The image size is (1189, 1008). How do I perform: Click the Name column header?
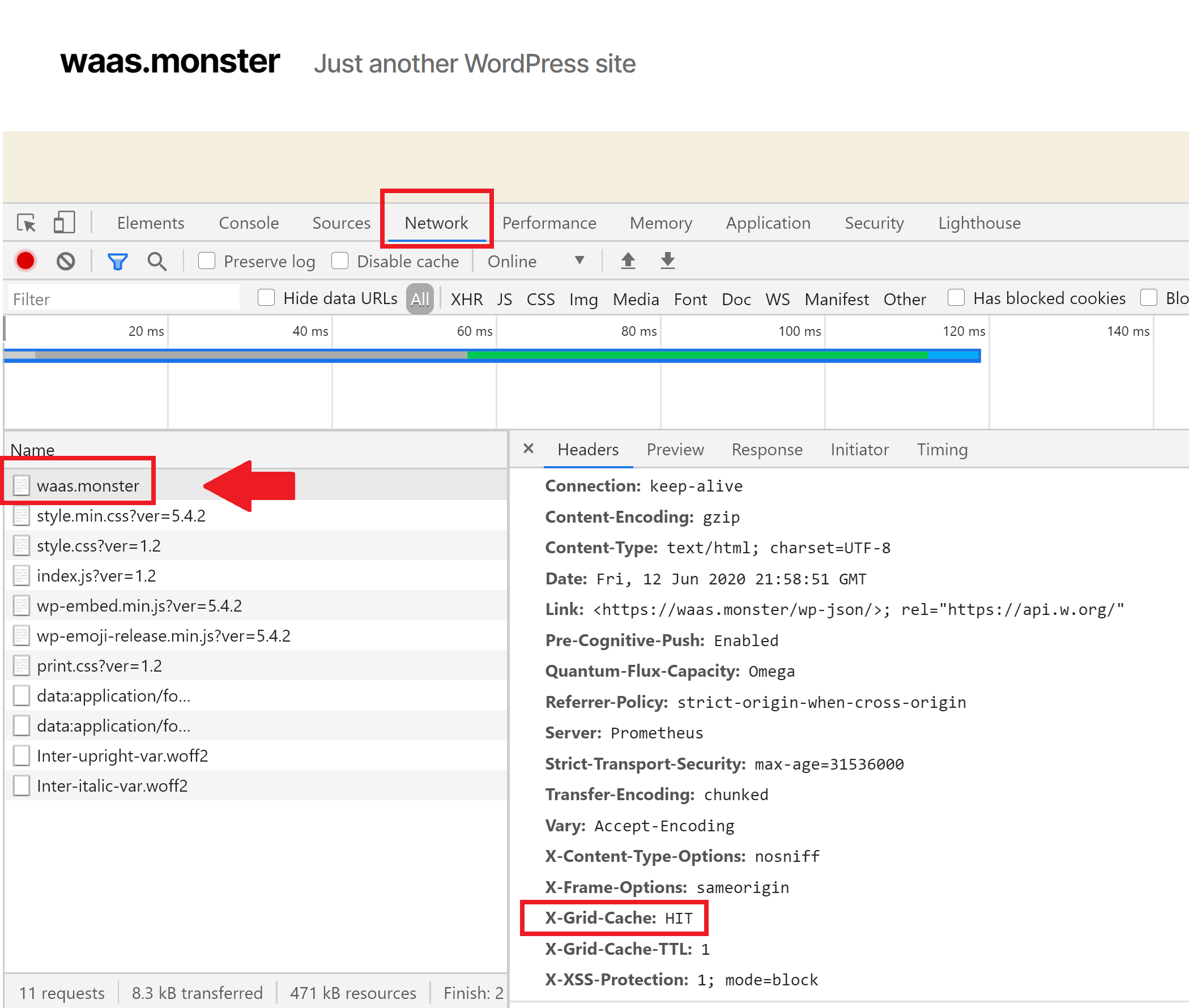(33, 450)
